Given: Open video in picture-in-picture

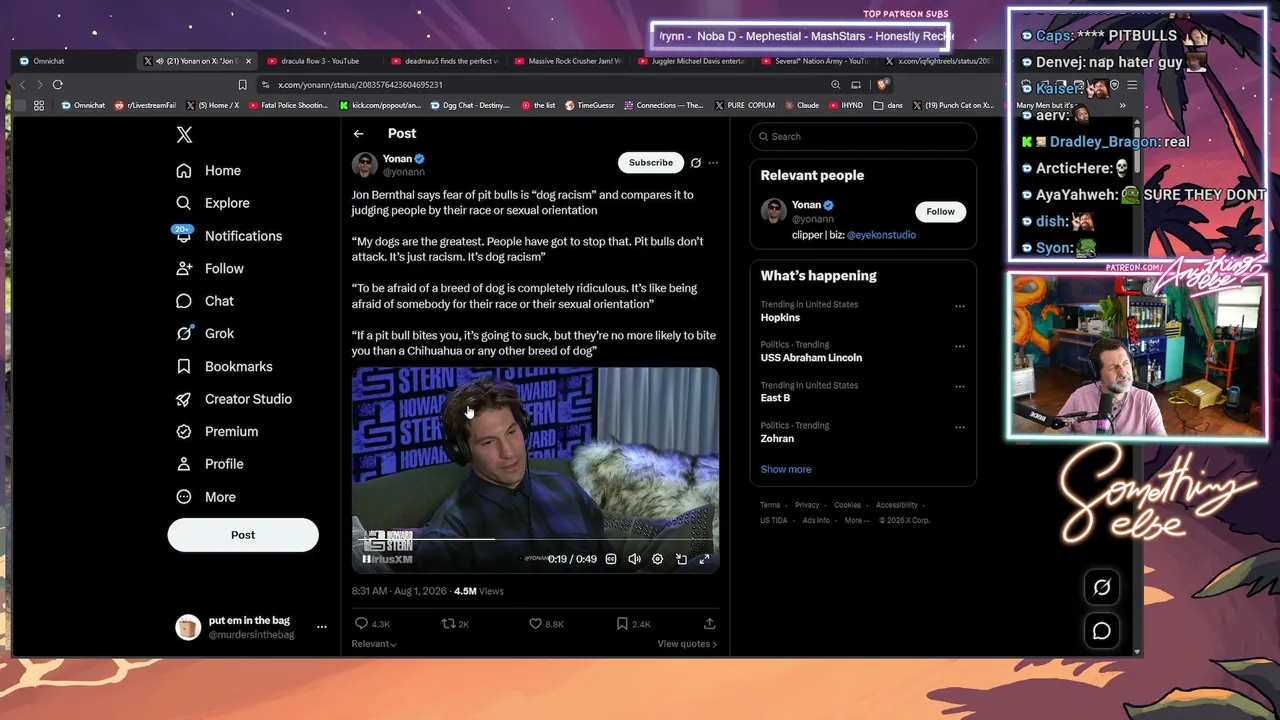Looking at the screenshot, I should click(x=681, y=559).
